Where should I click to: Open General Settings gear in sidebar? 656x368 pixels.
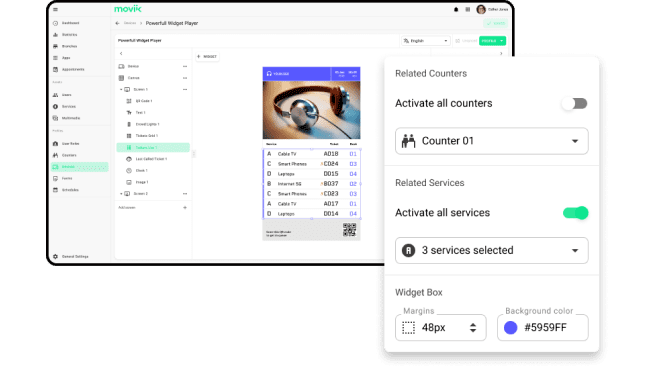[x=56, y=256]
